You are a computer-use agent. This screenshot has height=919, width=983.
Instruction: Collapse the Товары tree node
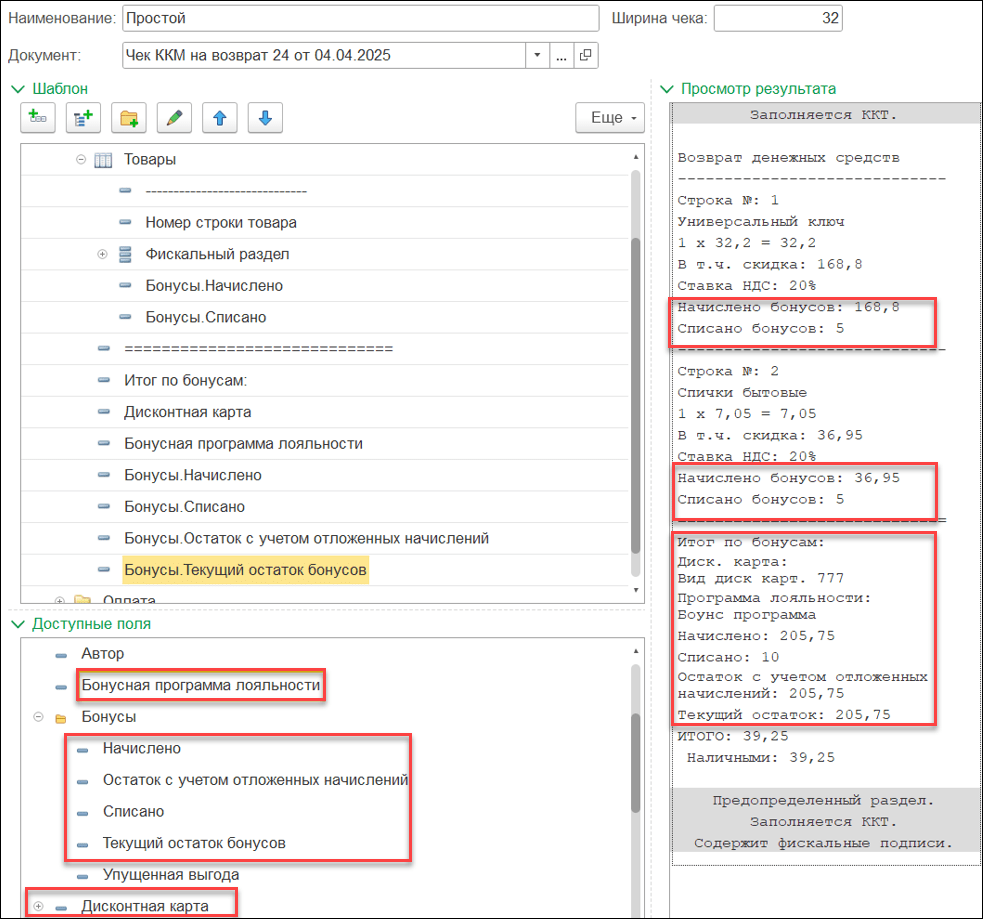click(81, 160)
